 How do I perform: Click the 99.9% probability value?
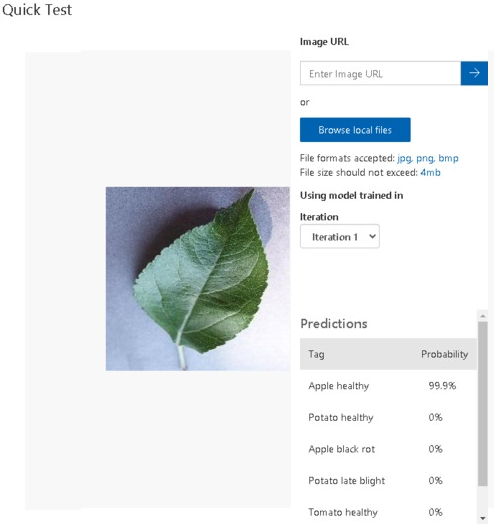[x=442, y=386]
